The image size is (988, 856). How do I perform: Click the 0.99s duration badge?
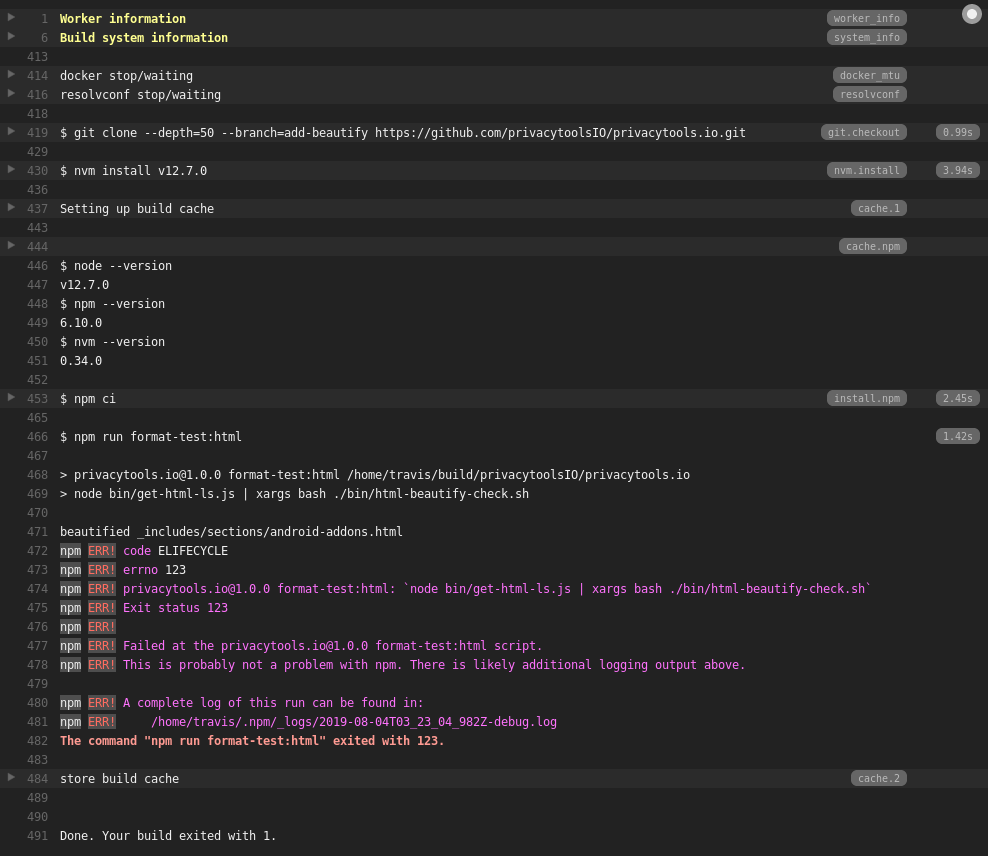(x=957, y=132)
